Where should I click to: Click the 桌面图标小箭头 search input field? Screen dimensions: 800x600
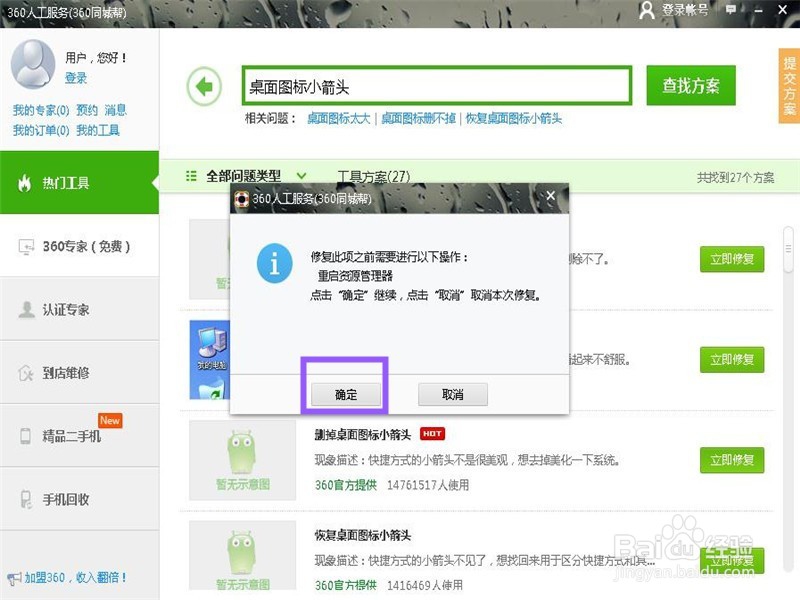coord(430,85)
